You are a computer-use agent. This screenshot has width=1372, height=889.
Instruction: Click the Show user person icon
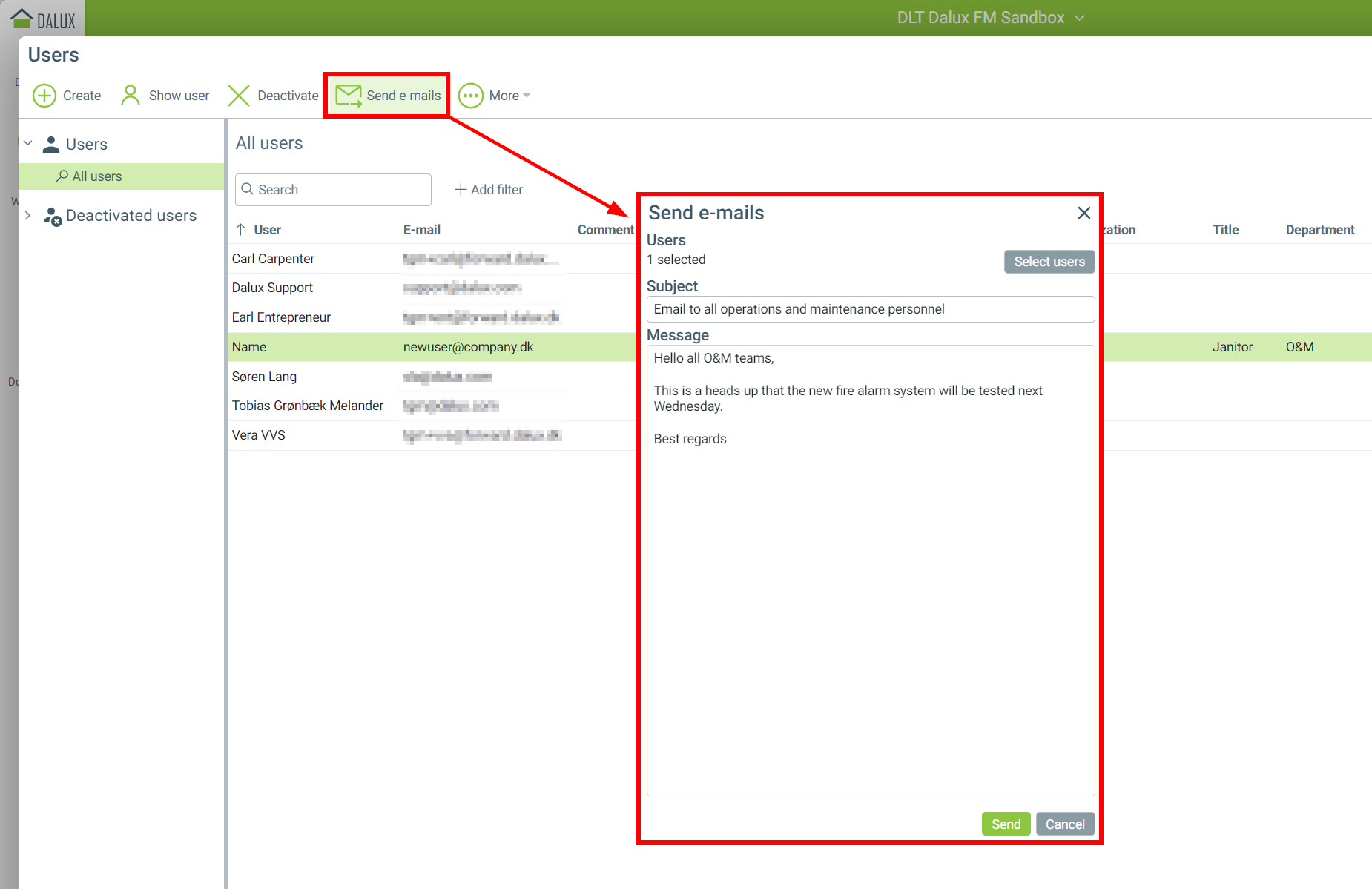pyautogui.click(x=131, y=96)
